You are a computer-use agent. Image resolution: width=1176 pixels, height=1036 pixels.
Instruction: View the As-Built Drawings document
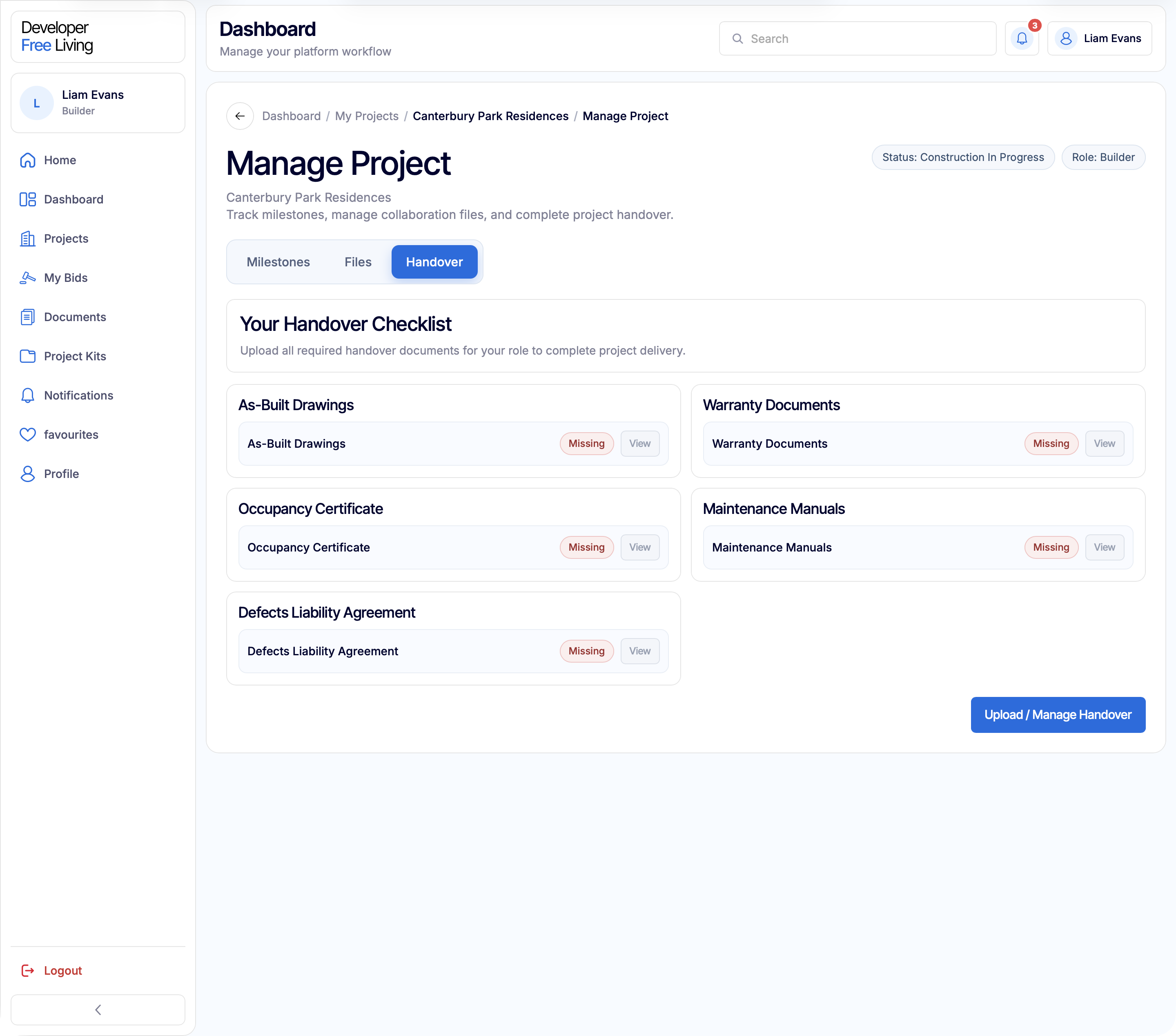click(x=640, y=444)
